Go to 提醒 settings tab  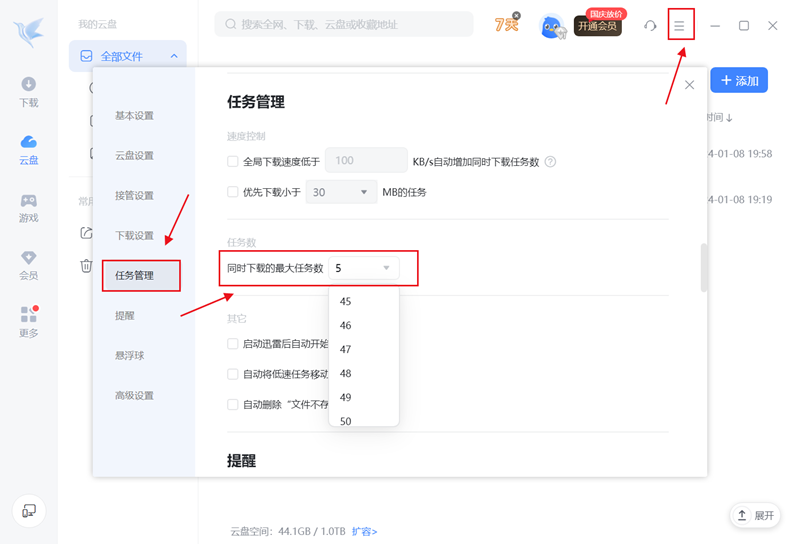click(125, 315)
